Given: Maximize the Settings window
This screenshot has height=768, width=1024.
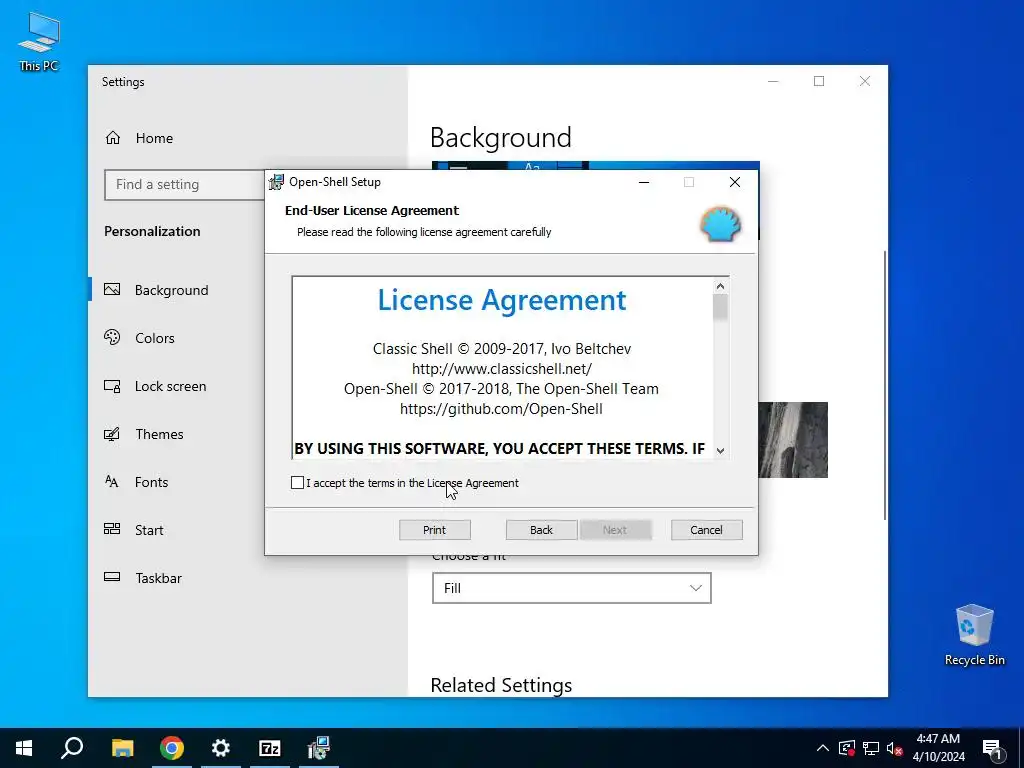Looking at the screenshot, I should (819, 81).
